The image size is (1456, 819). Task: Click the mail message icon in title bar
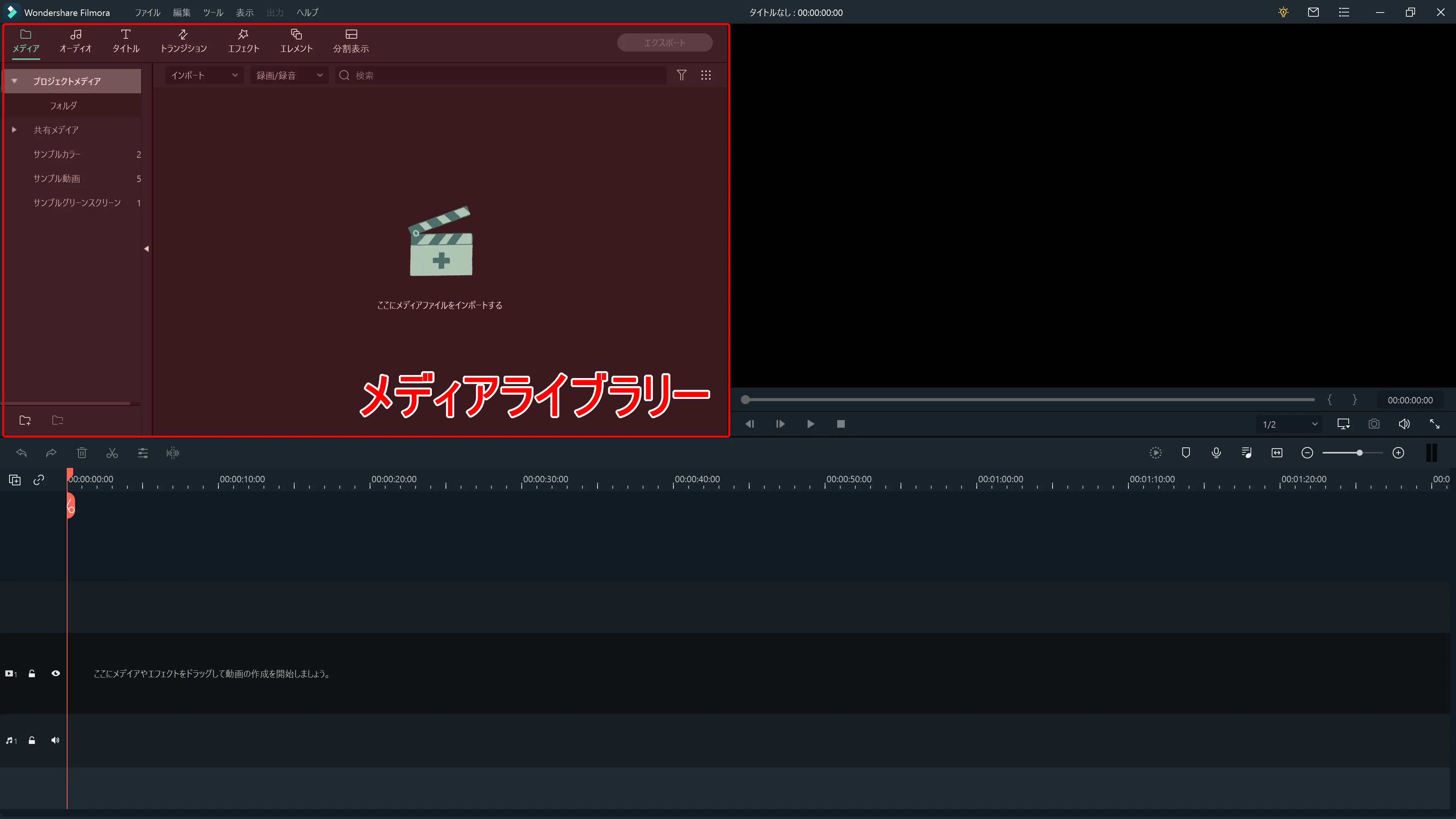click(x=1313, y=12)
